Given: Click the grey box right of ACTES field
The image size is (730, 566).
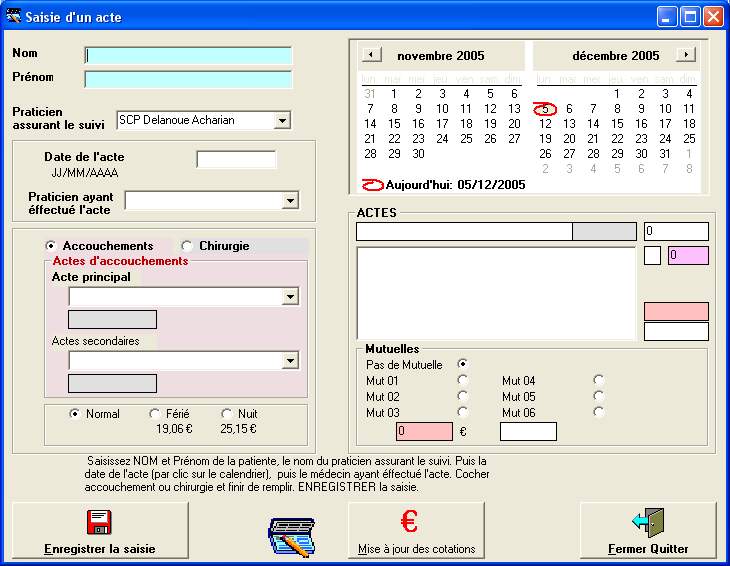Looking at the screenshot, I should (604, 231).
